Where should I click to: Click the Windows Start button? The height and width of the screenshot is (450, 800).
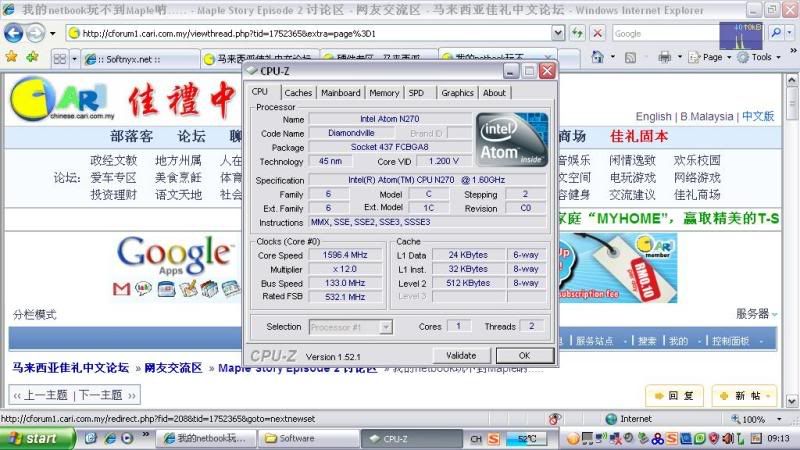(34, 438)
